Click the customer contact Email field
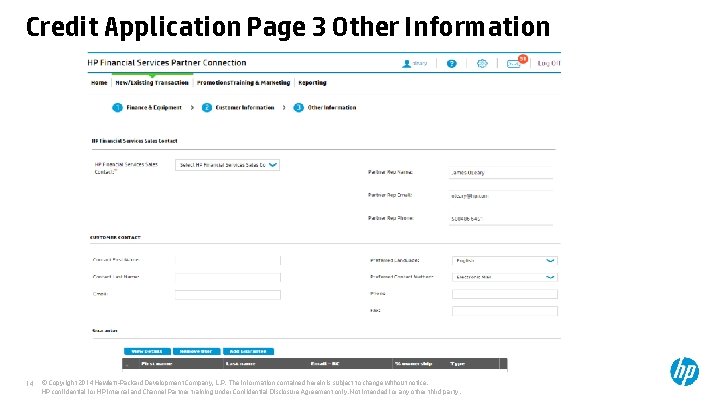Screen dimensions: 720x405 (x=228, y=295)
